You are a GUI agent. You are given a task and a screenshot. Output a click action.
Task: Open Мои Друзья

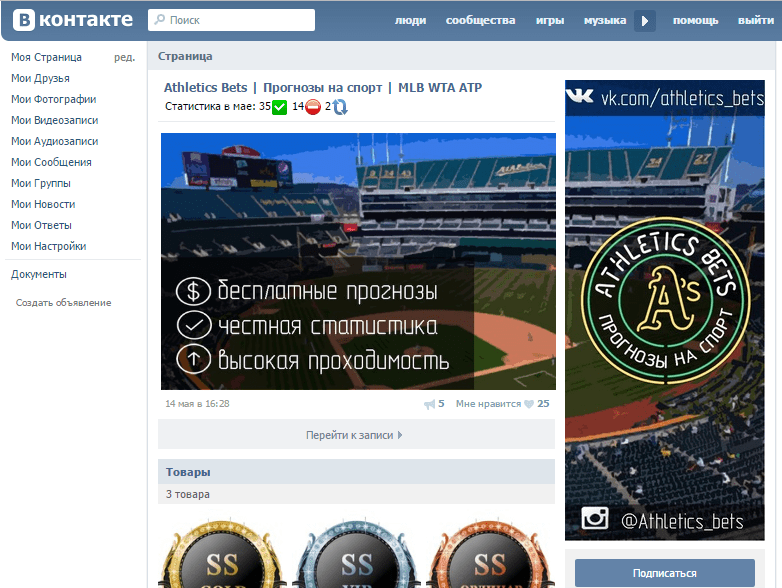point(40,78)
